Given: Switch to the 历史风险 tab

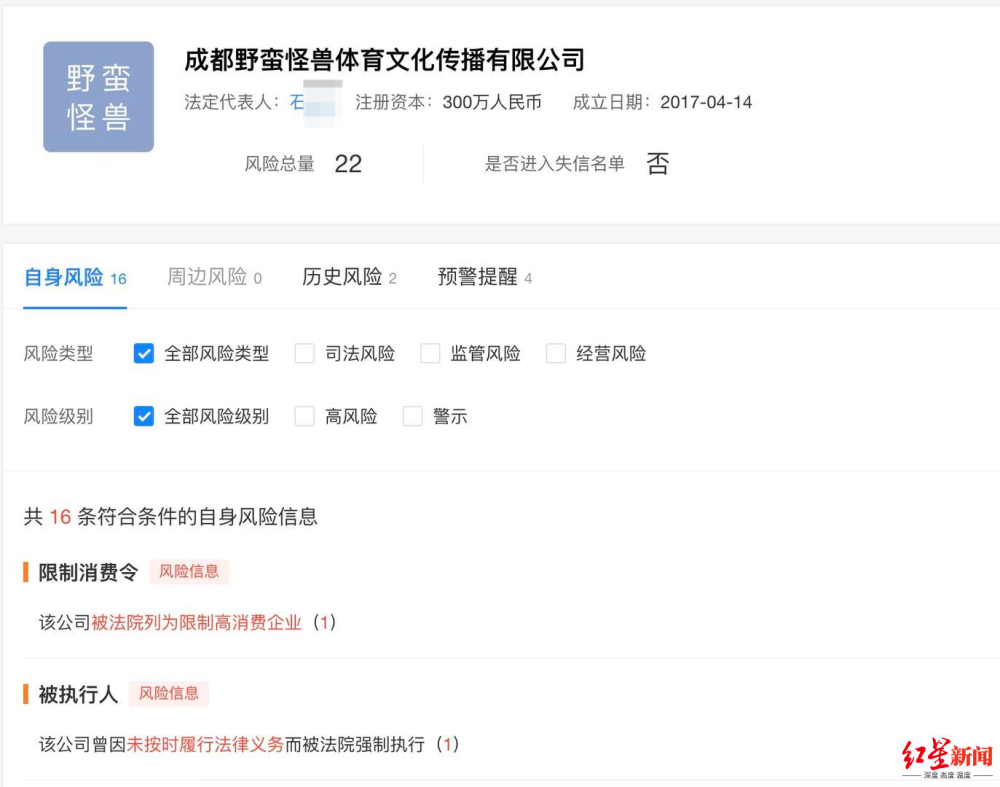Looking at the screenshot, I should pos(349,277).
